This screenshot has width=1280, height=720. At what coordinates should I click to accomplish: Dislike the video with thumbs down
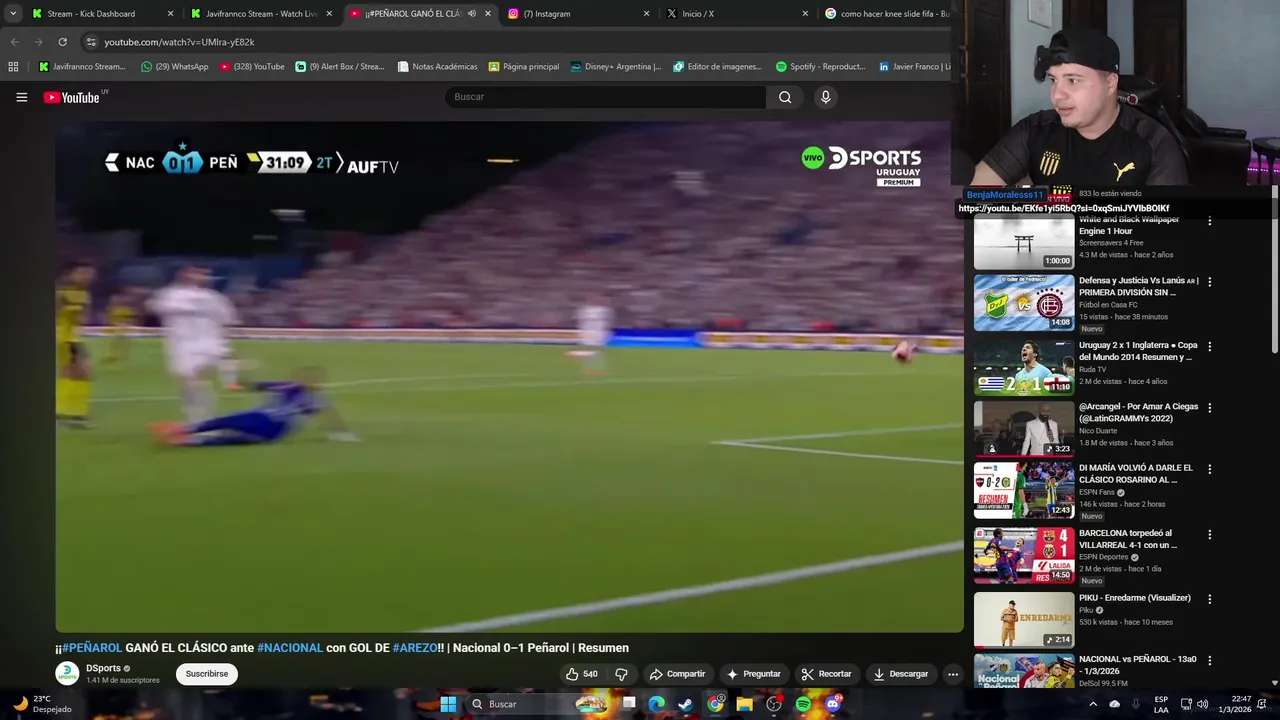tap(621, 674)
